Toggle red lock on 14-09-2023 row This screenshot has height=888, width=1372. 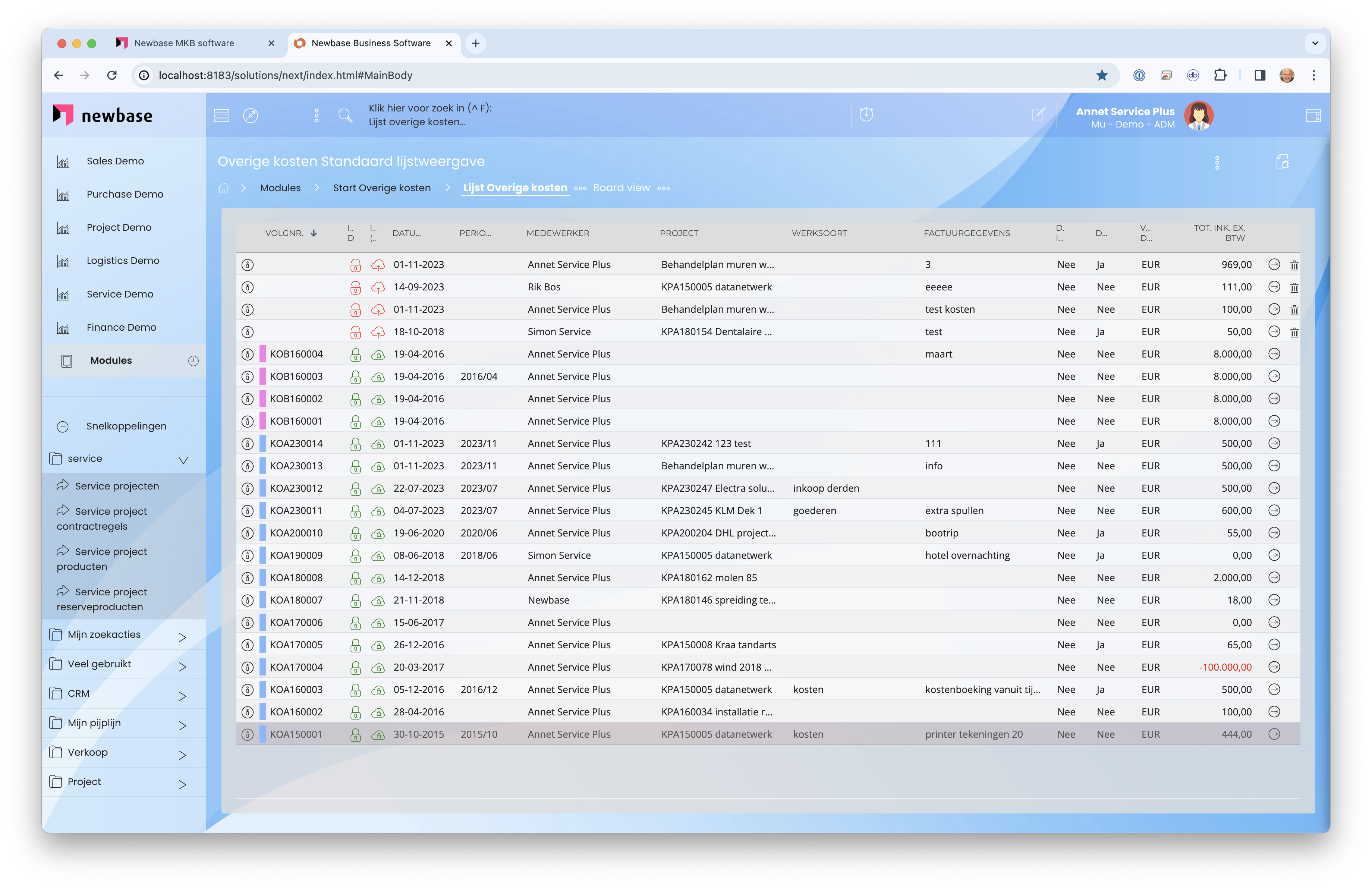356,287
